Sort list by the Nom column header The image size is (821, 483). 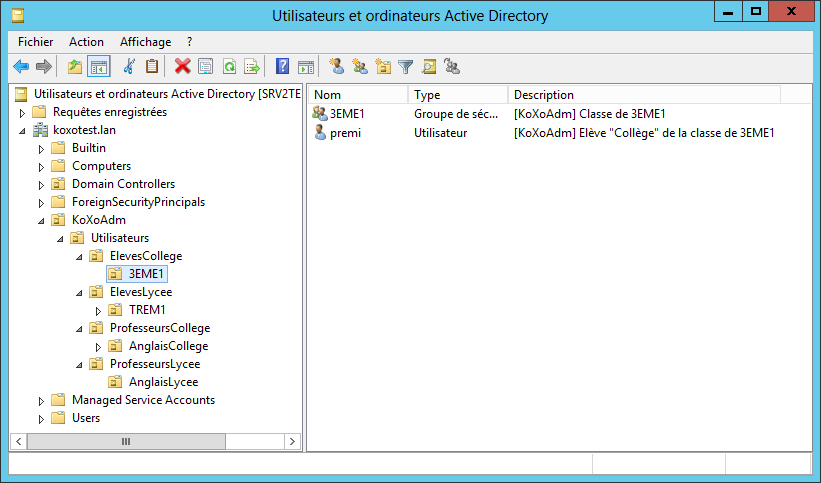pyautogui.click(x=358, y=95)
